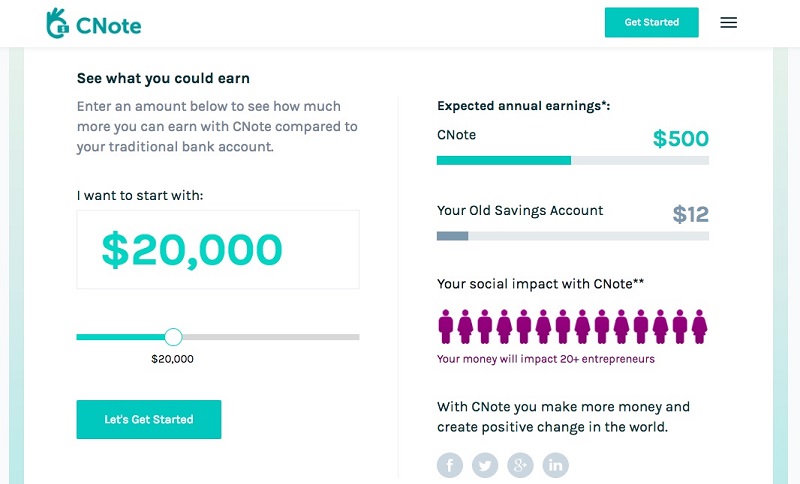This screenshot has height=484, width=800.
Task: Click the CNote earnings progress bar
Action: click(x=572, y=161)
